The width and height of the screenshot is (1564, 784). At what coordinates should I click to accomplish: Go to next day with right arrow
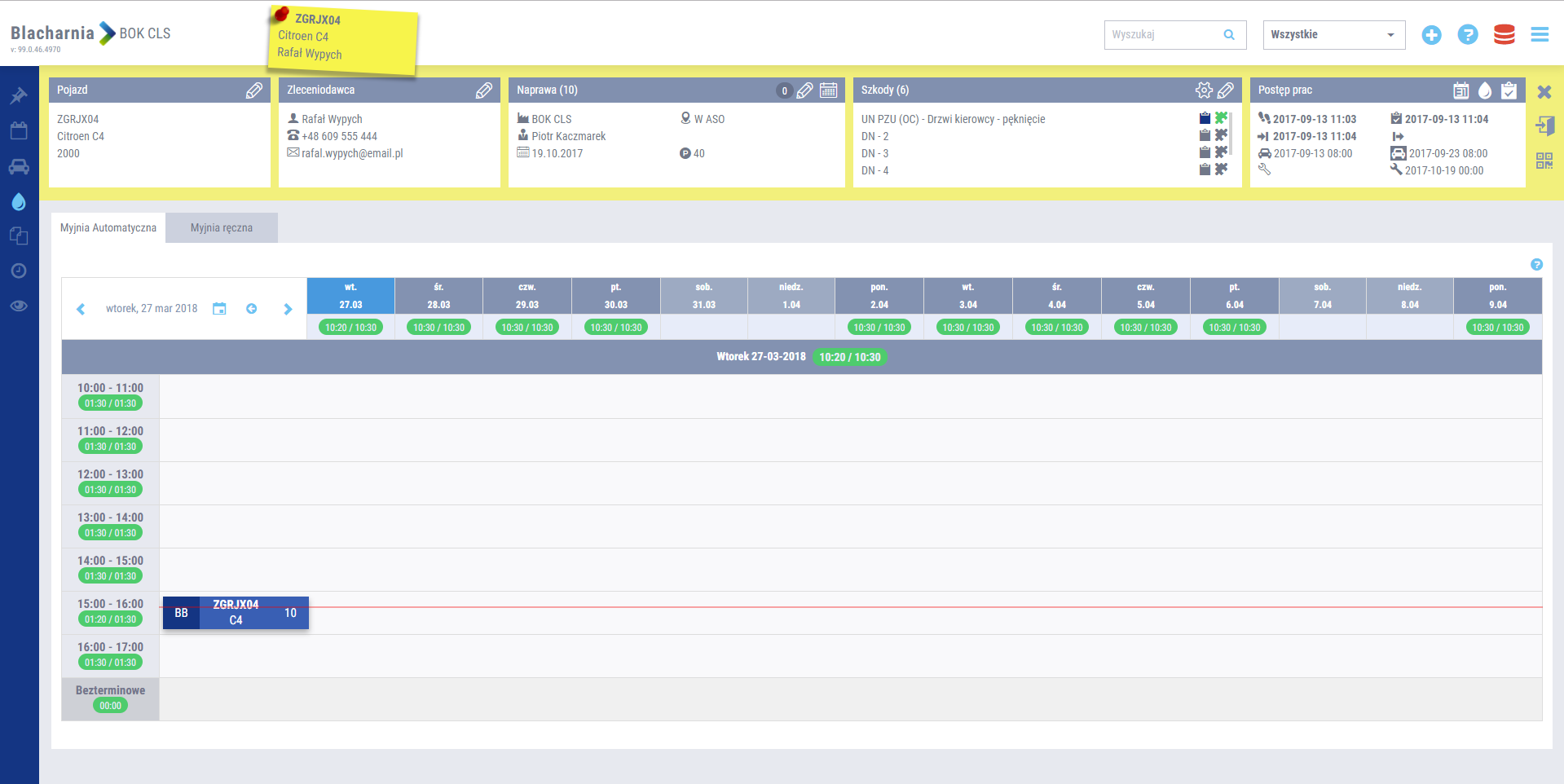tap(288, 309)
